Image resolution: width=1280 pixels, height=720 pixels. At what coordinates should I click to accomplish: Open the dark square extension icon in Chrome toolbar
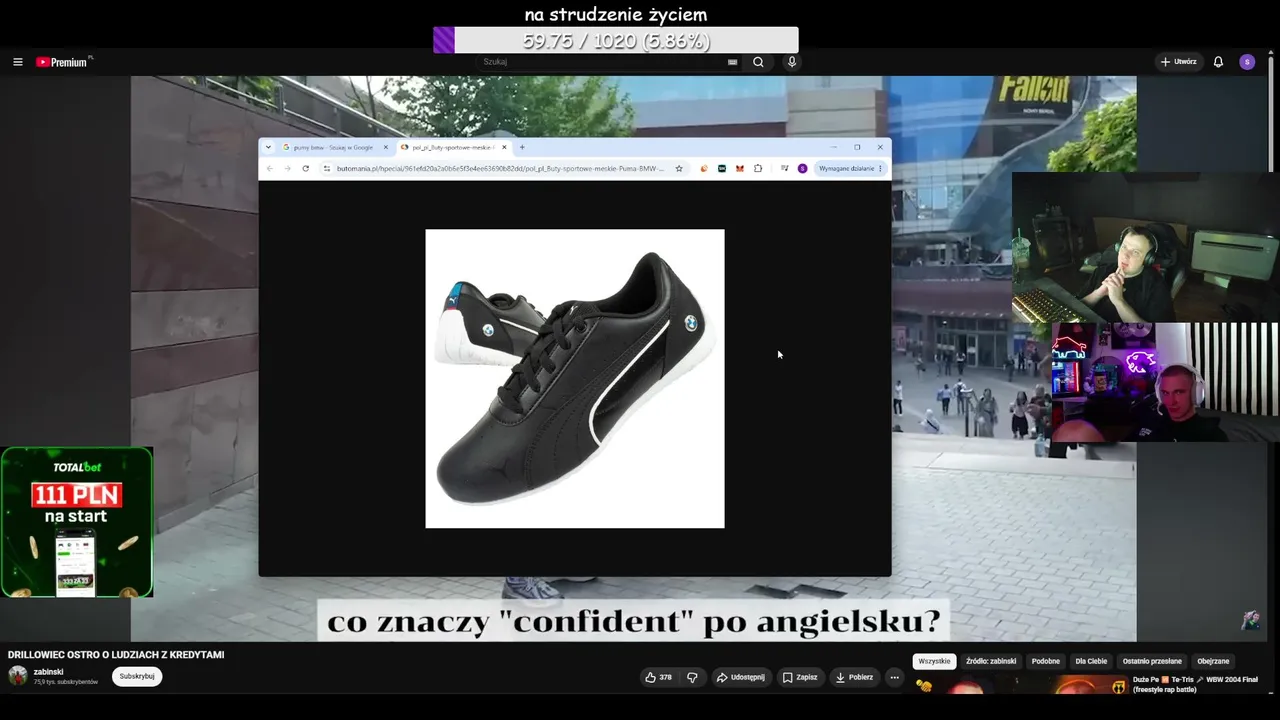click(722, 168)
